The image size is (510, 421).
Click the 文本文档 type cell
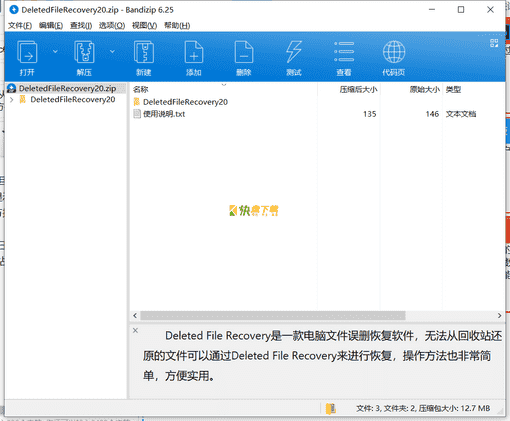coord(461,114)
